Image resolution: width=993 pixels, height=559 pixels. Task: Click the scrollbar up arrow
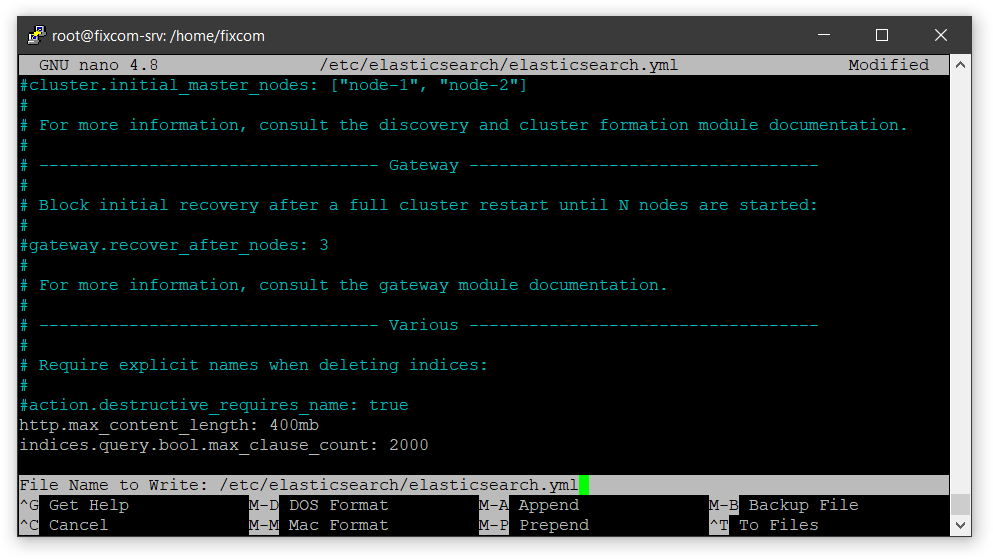[x=960, y=65]
